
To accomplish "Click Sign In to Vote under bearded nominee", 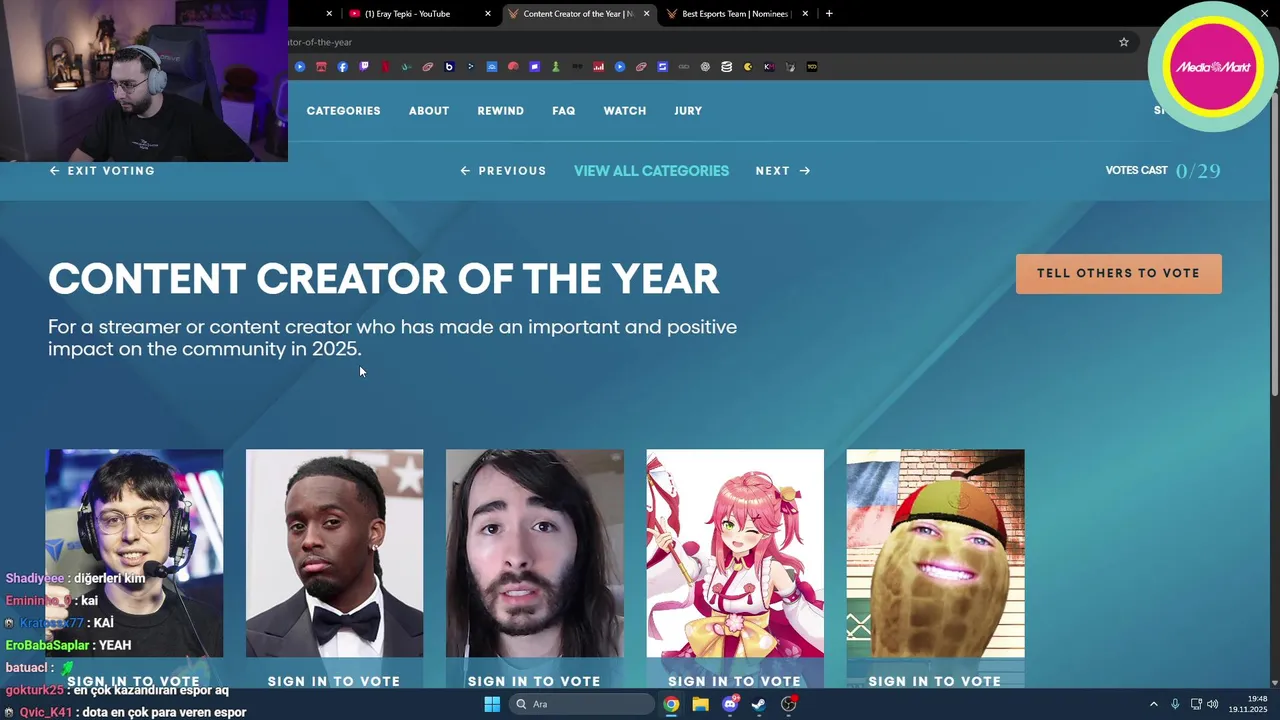I will tap(534, 681).
